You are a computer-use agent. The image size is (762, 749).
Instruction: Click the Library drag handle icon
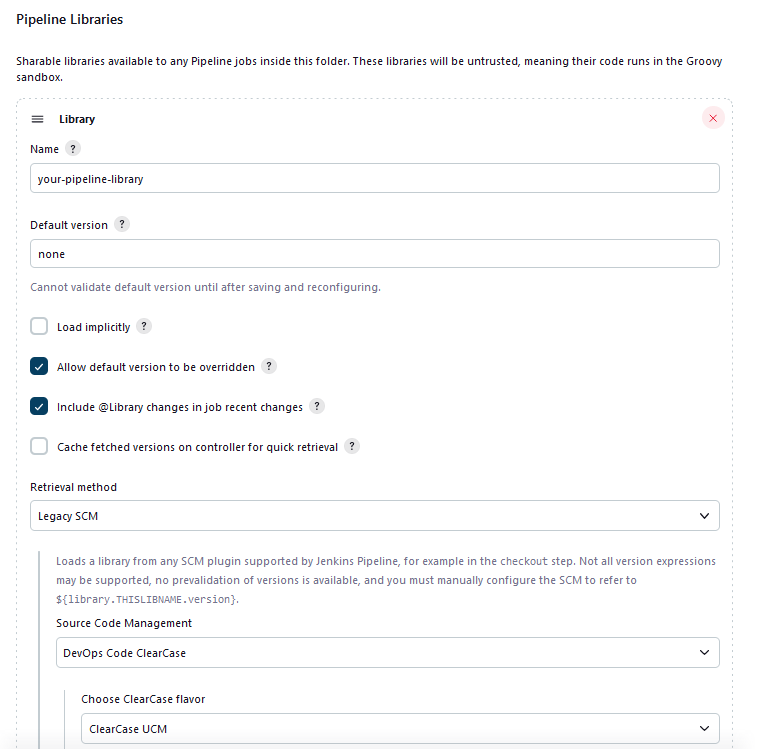38,119
